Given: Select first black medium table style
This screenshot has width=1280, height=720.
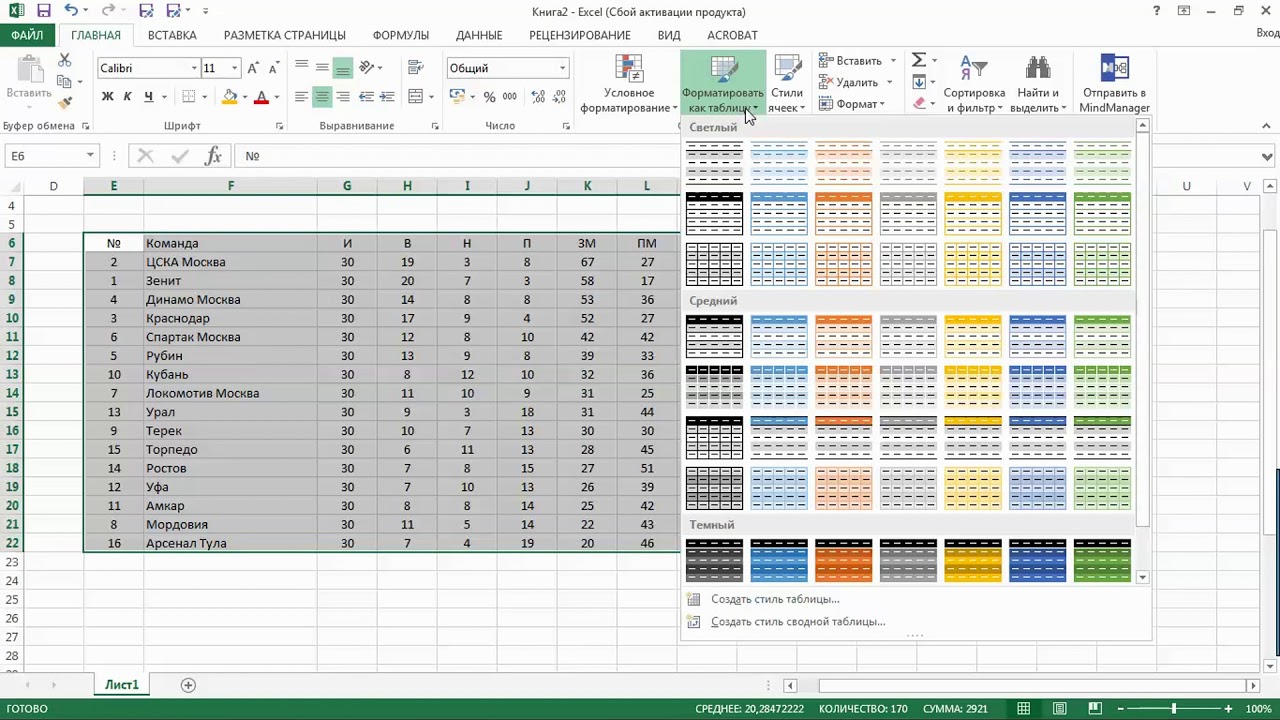Looking at the screenshot, I should coord(714,336).
